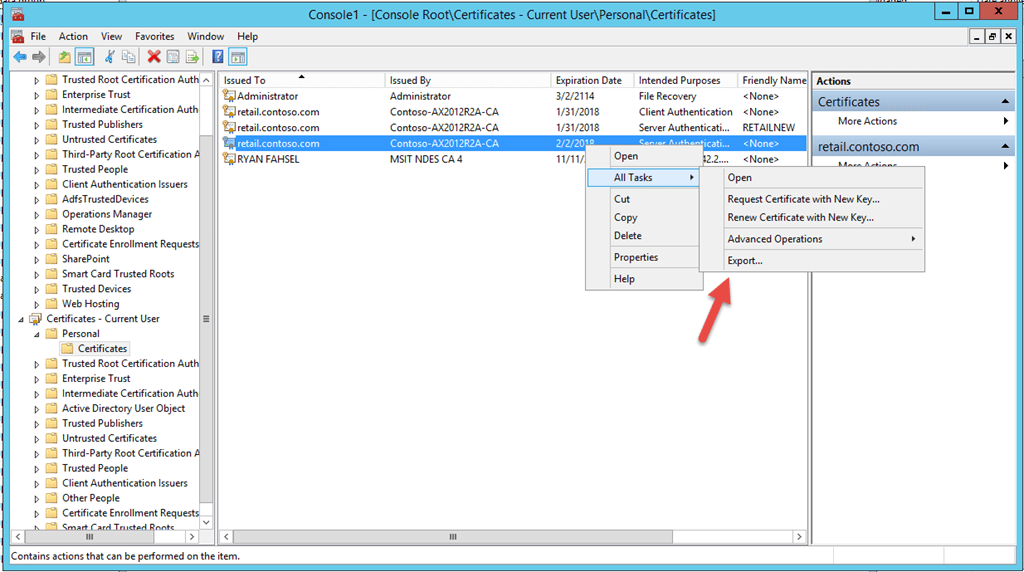Expand the Smart Card Trusted Roots node

(x=37, y=274)
